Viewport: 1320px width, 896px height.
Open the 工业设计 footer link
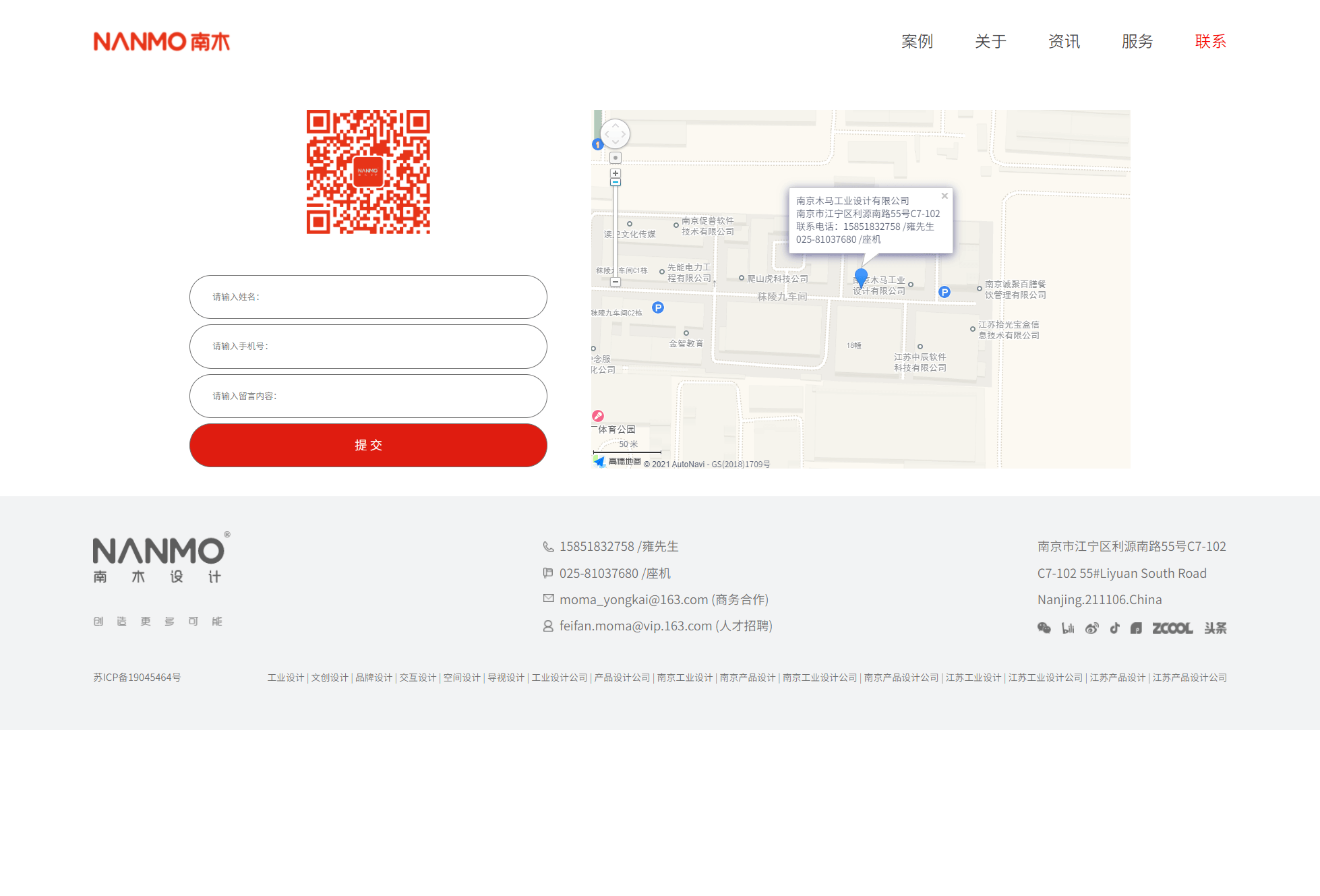coord(286,678)
